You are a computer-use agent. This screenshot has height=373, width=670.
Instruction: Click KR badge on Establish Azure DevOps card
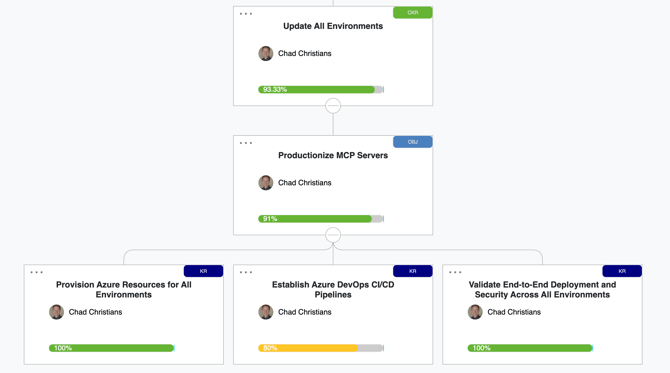point(412,271)
